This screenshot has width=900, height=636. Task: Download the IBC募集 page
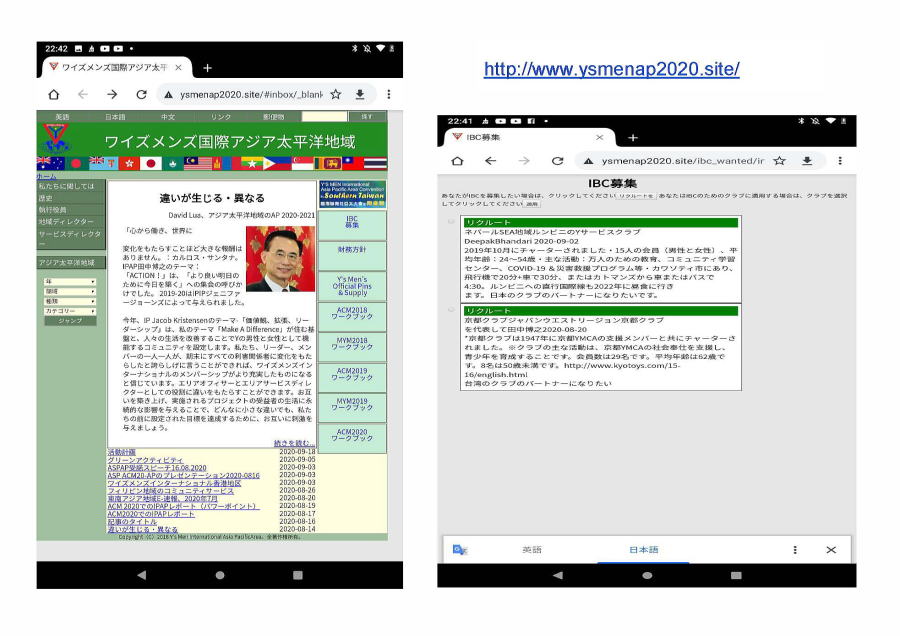(807, 161)
